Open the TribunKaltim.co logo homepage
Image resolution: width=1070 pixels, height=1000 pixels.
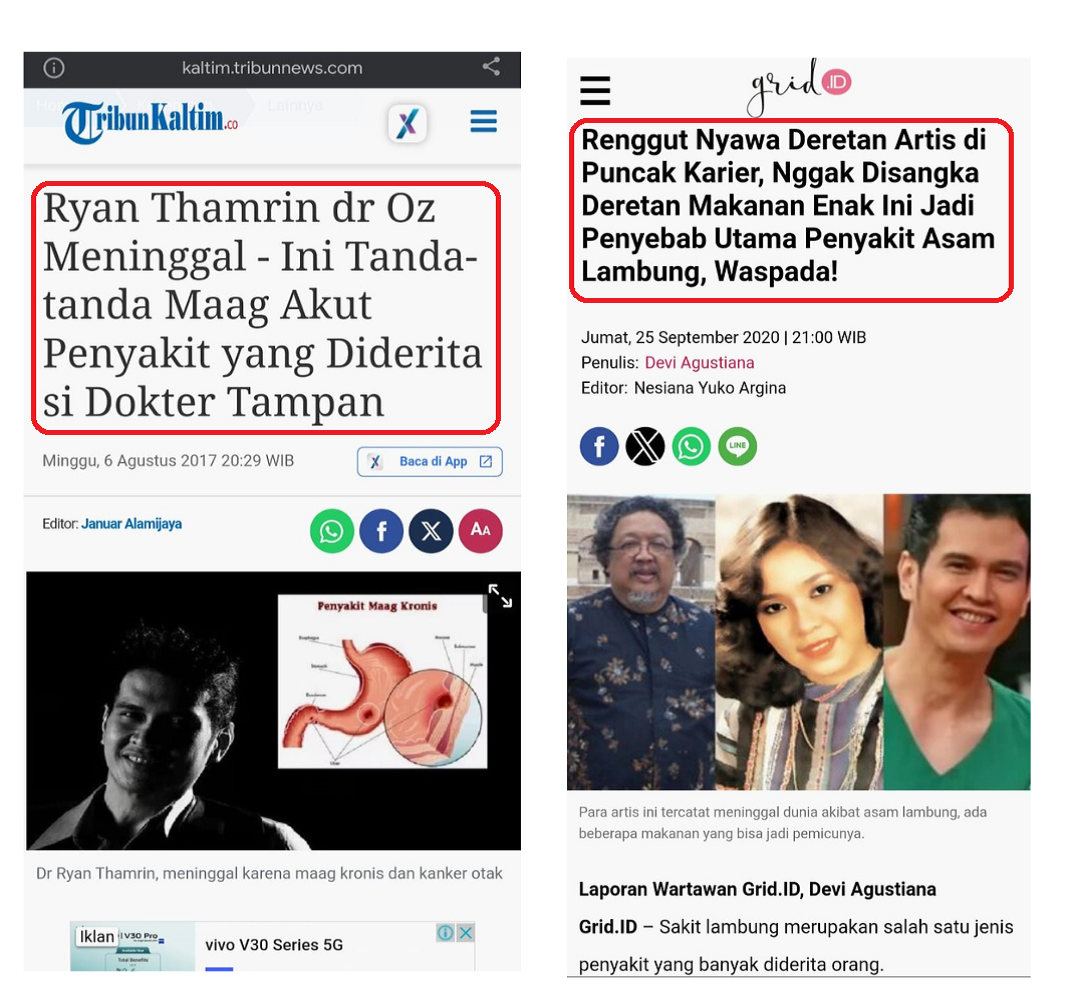click(150, 122)
